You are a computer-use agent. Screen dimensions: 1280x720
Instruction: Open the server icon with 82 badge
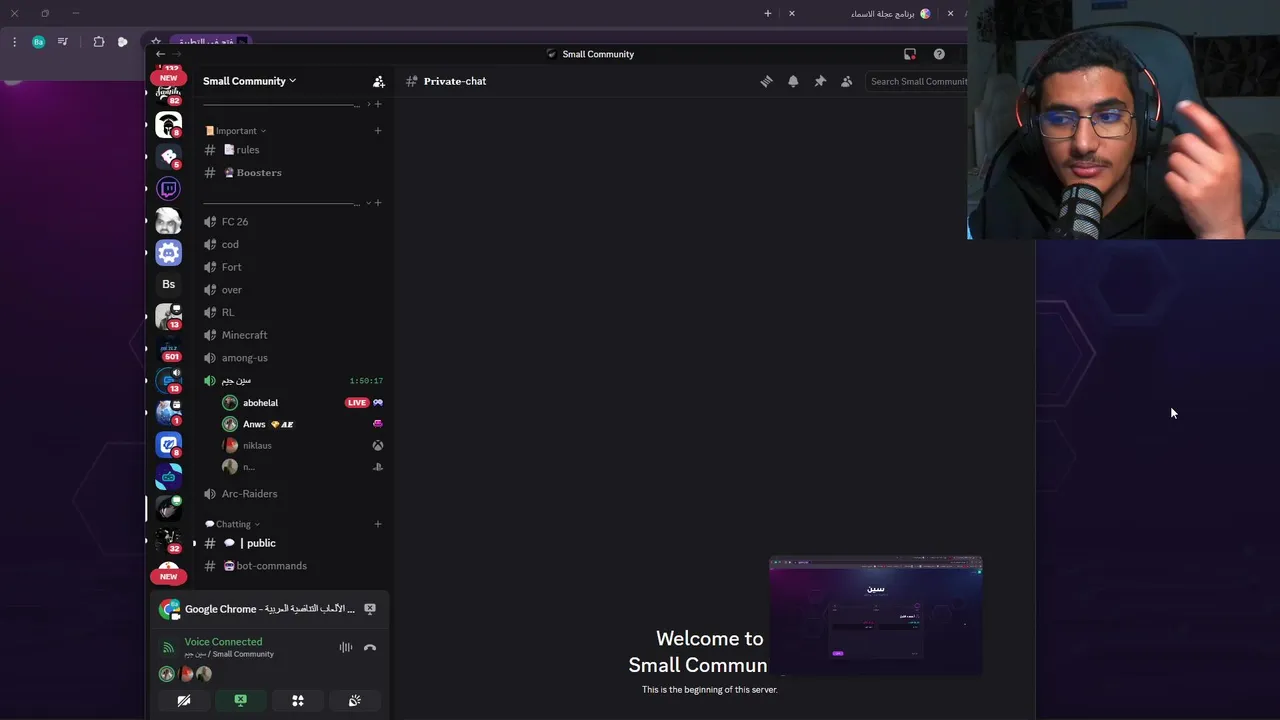pos(168,93)
